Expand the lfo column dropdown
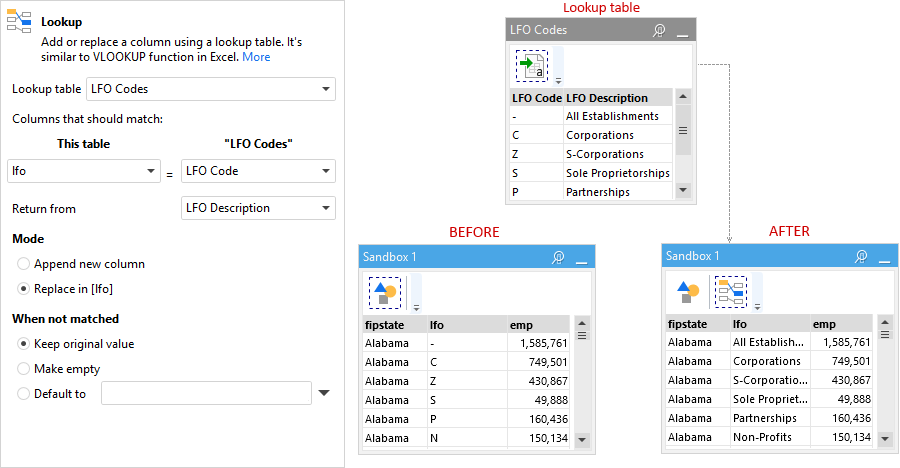Viewport: 900px width, 468px height. pyautogui.click(x=84, y=171)
